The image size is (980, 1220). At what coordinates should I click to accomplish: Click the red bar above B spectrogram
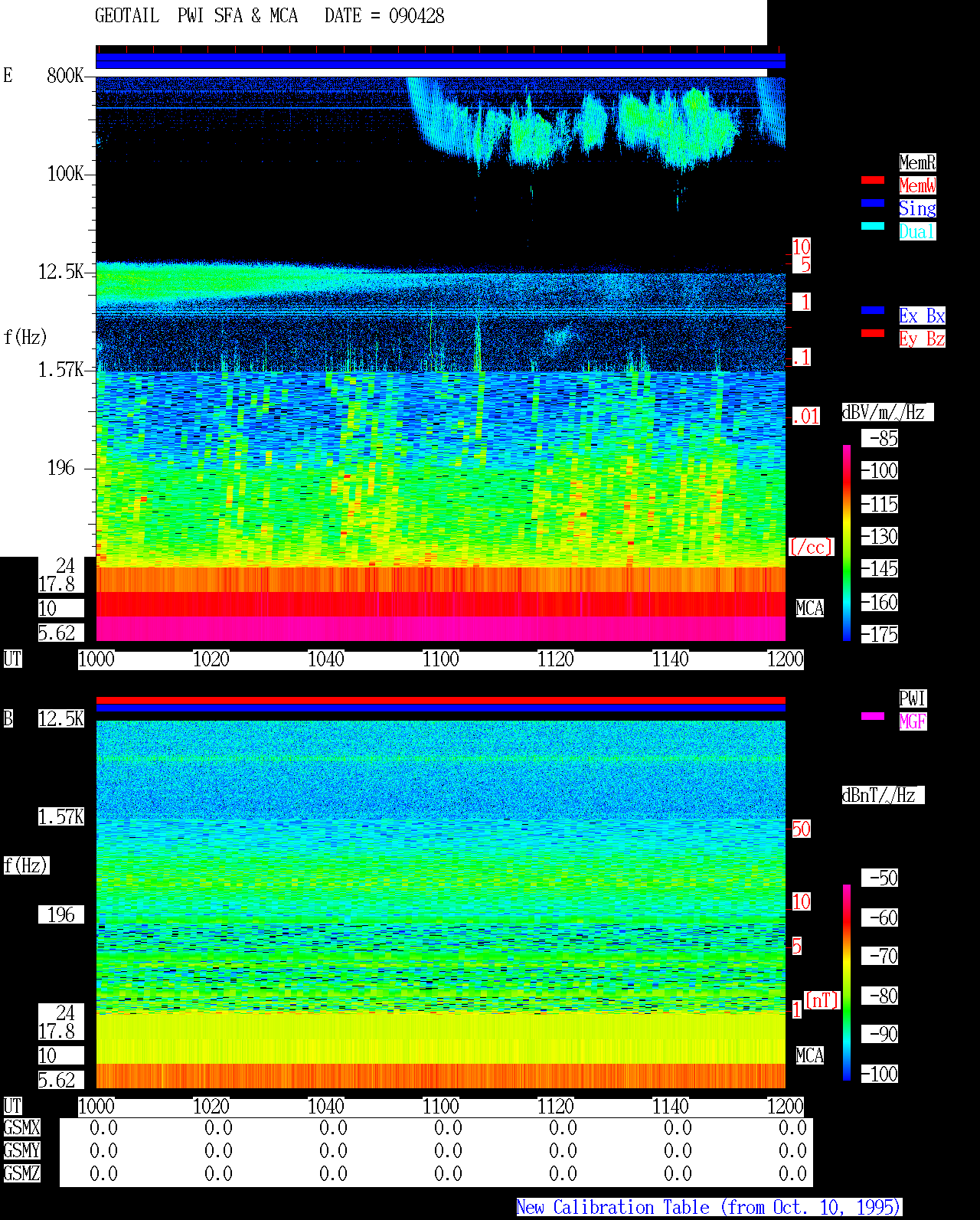(x=440, y=700)
